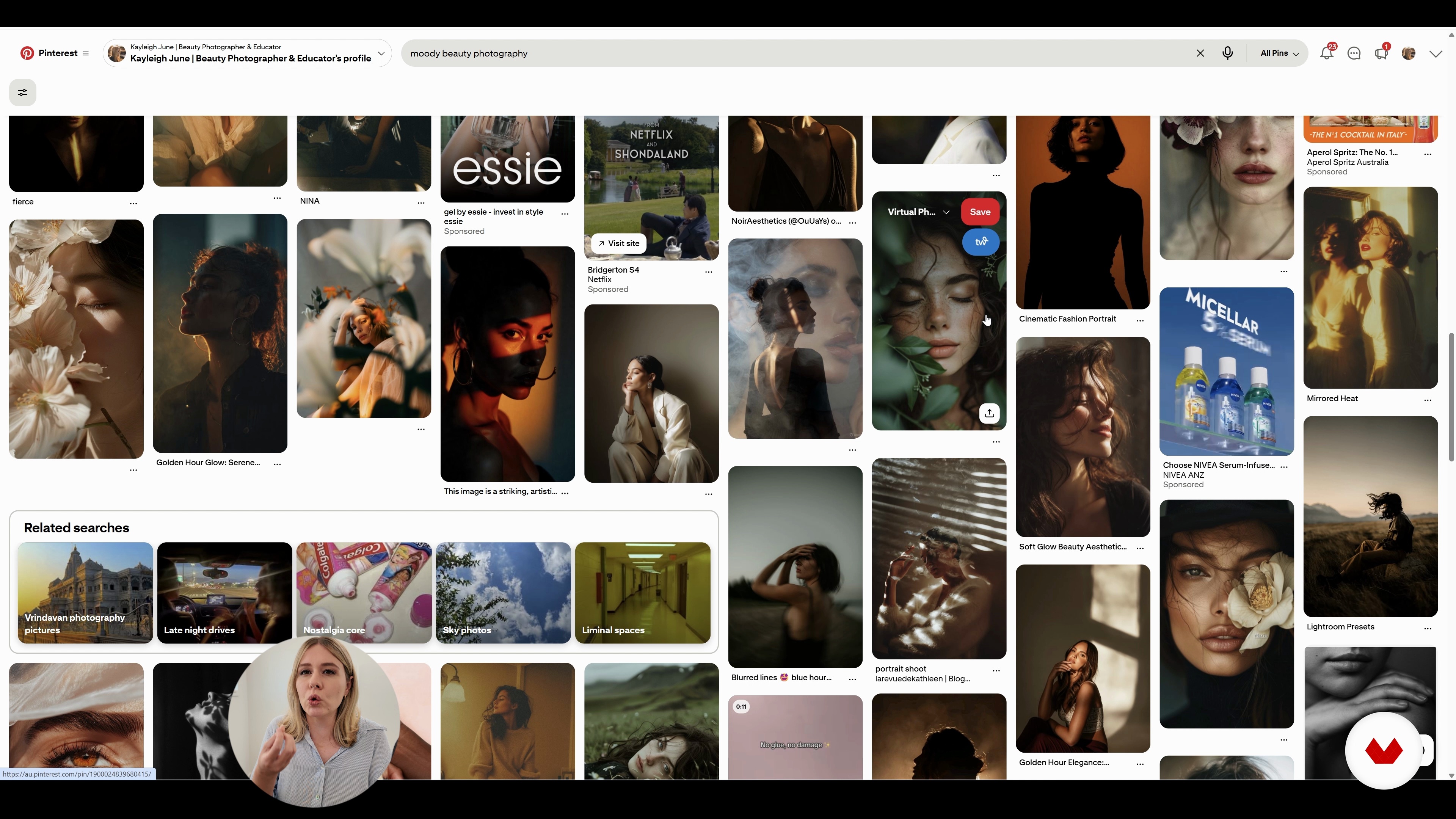
Task: Select 'Late night drives' related search
Action: (224, 593)
